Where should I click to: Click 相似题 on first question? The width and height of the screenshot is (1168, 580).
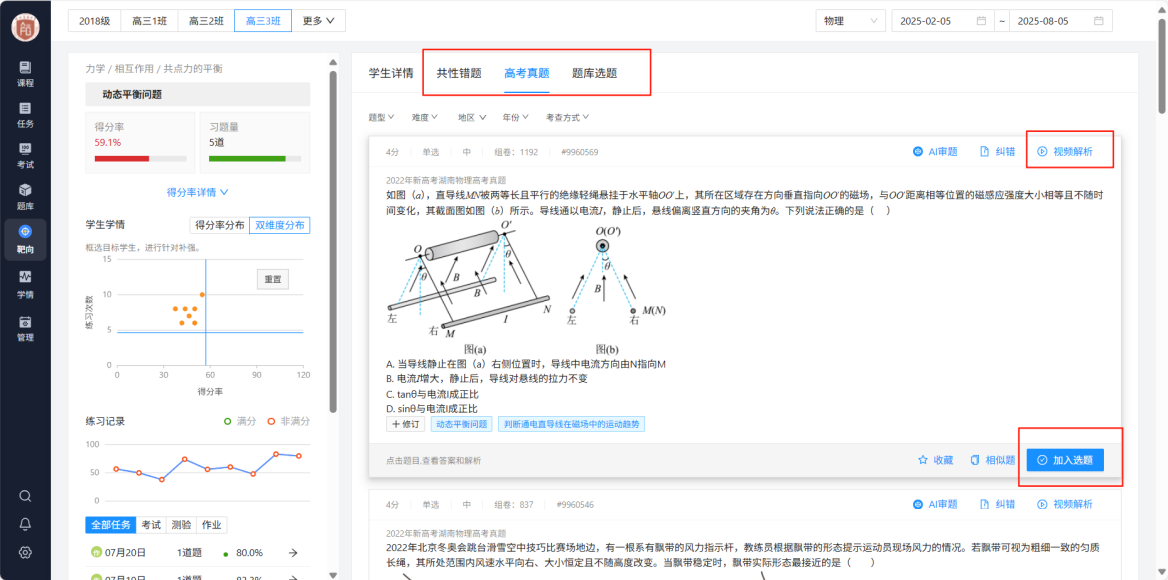(x=993, y=460)
